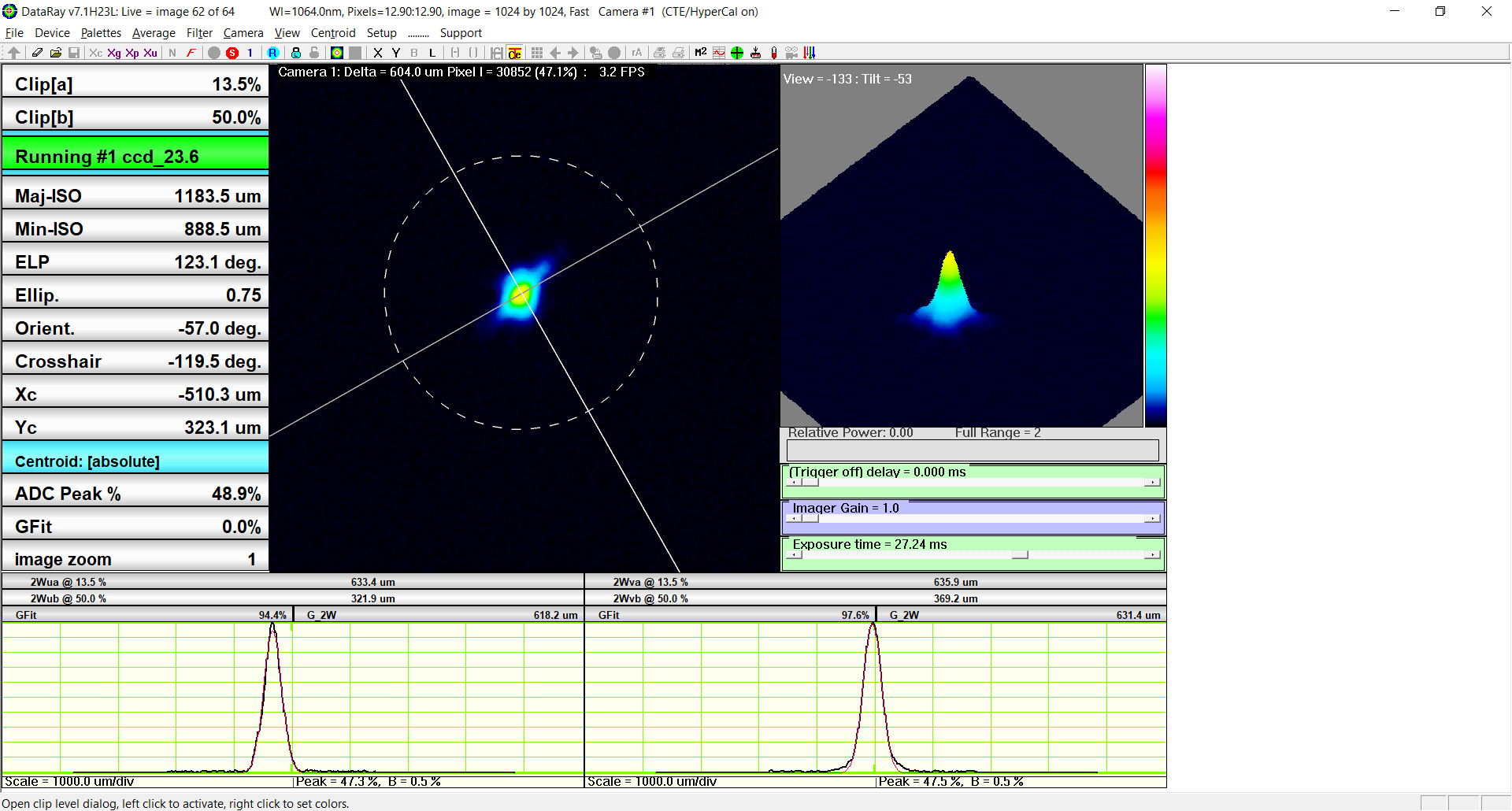Open the View menu
The height and width of the screenshot is (811, 1512).
(287, 33)
